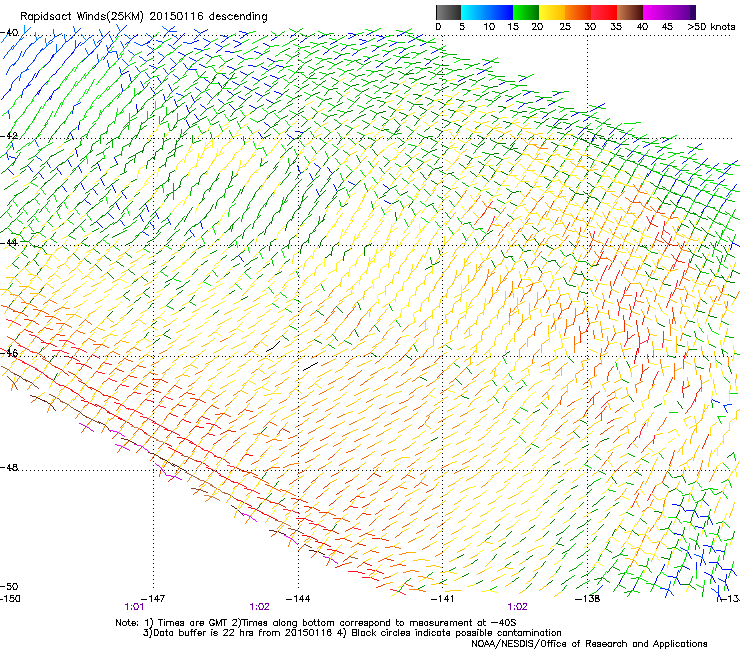Click the '>50 knots' legend label
This screenshot has width=740, height=650.
711,27
